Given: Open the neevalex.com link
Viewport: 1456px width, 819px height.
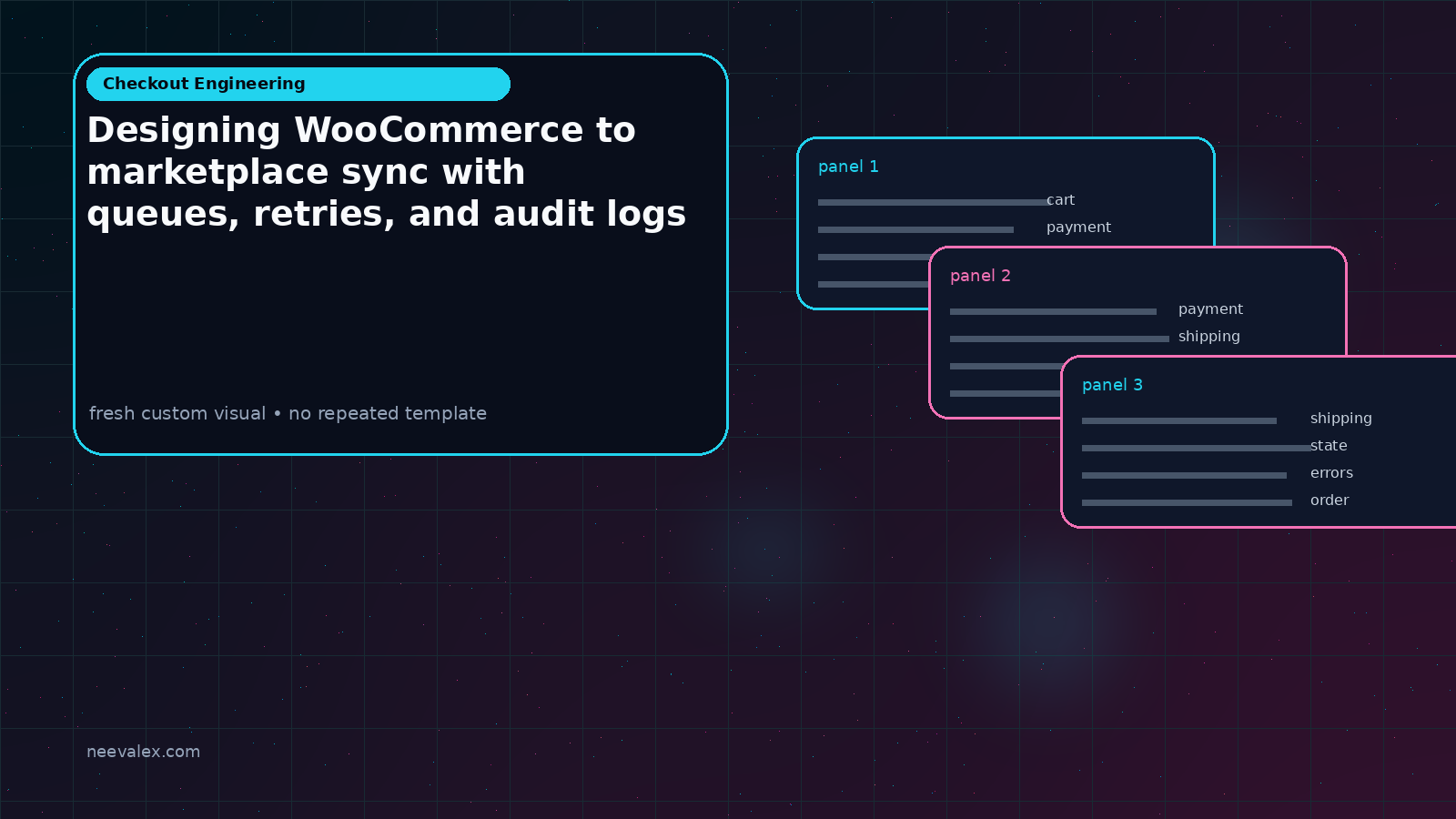Looking at the screenshot, I should click(143, 752).
